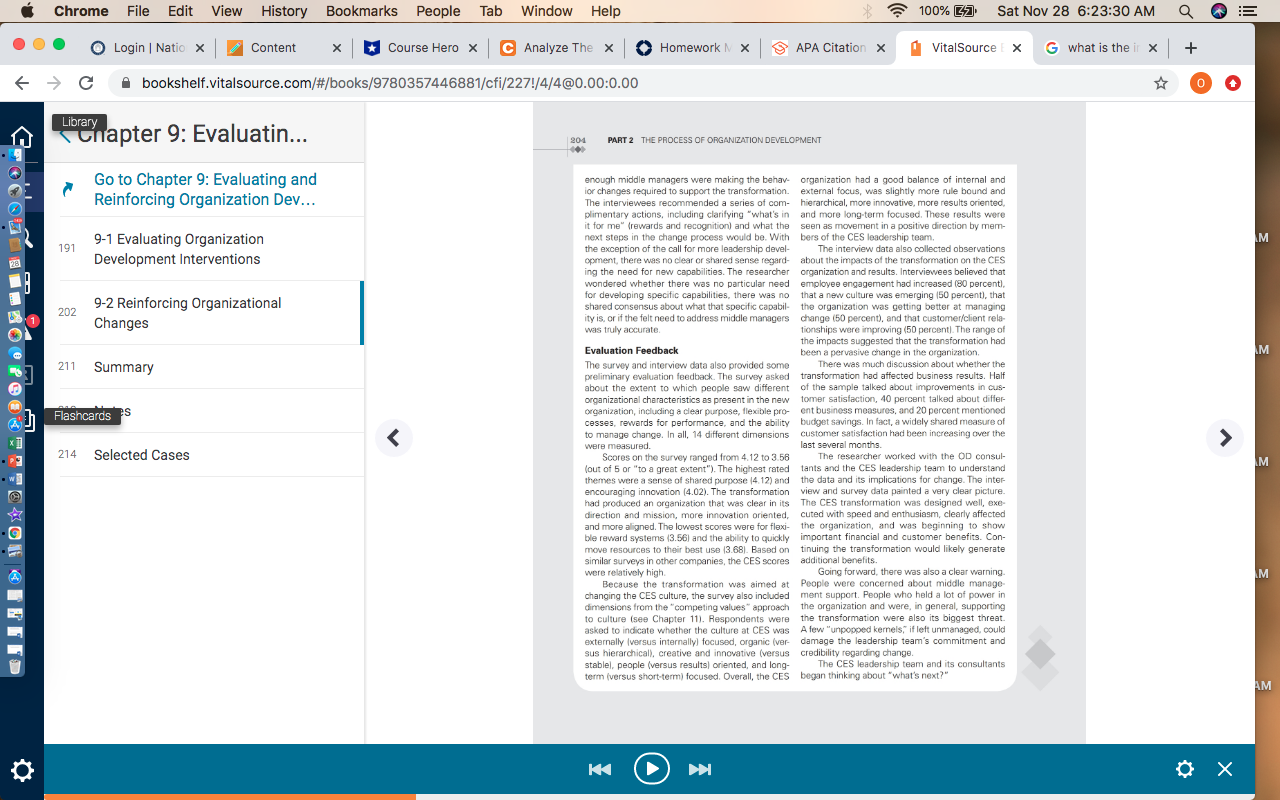Close the read-aloud playback bar
Viewport: 1280px width, 800px height.
[x=1225, y=769]
